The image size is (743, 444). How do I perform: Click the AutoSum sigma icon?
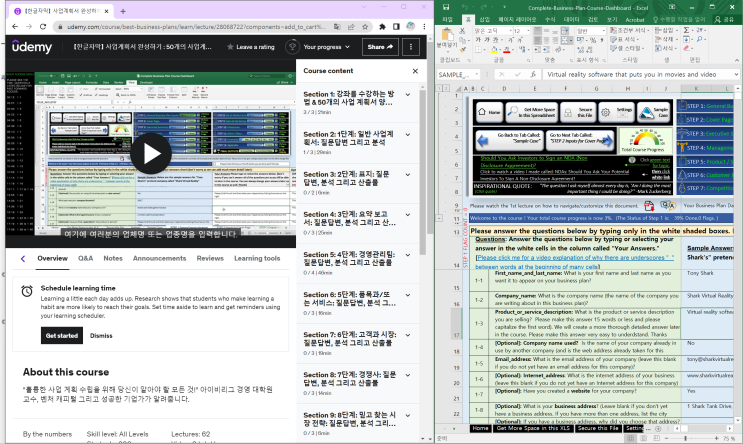click(x=687, y=30)
